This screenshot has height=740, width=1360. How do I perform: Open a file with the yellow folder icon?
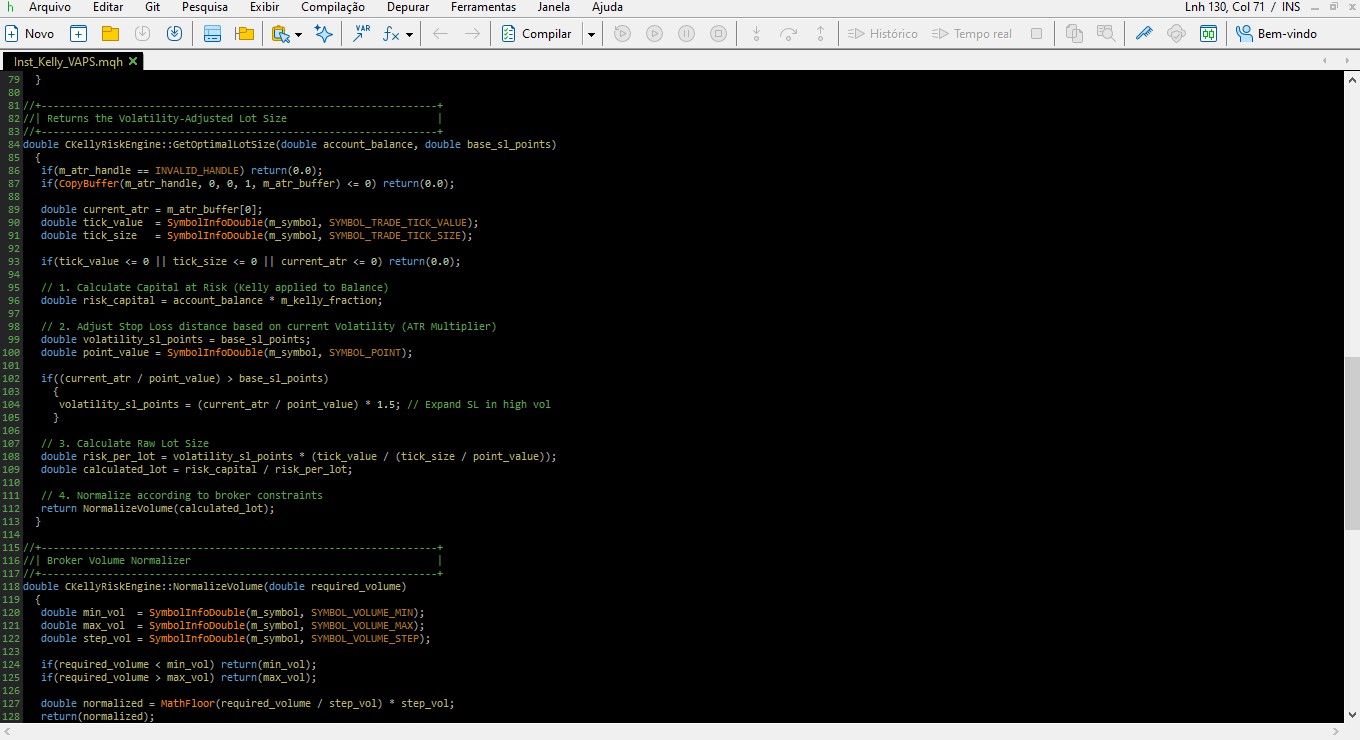pyautogui.click(x=112, y=33)
